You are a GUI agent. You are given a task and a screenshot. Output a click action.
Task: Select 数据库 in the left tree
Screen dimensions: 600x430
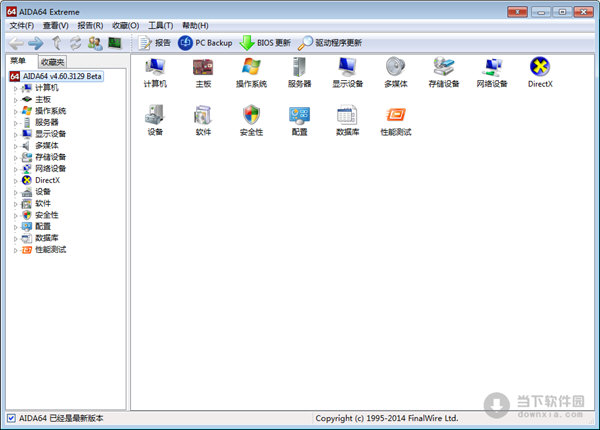click(47, 238)
